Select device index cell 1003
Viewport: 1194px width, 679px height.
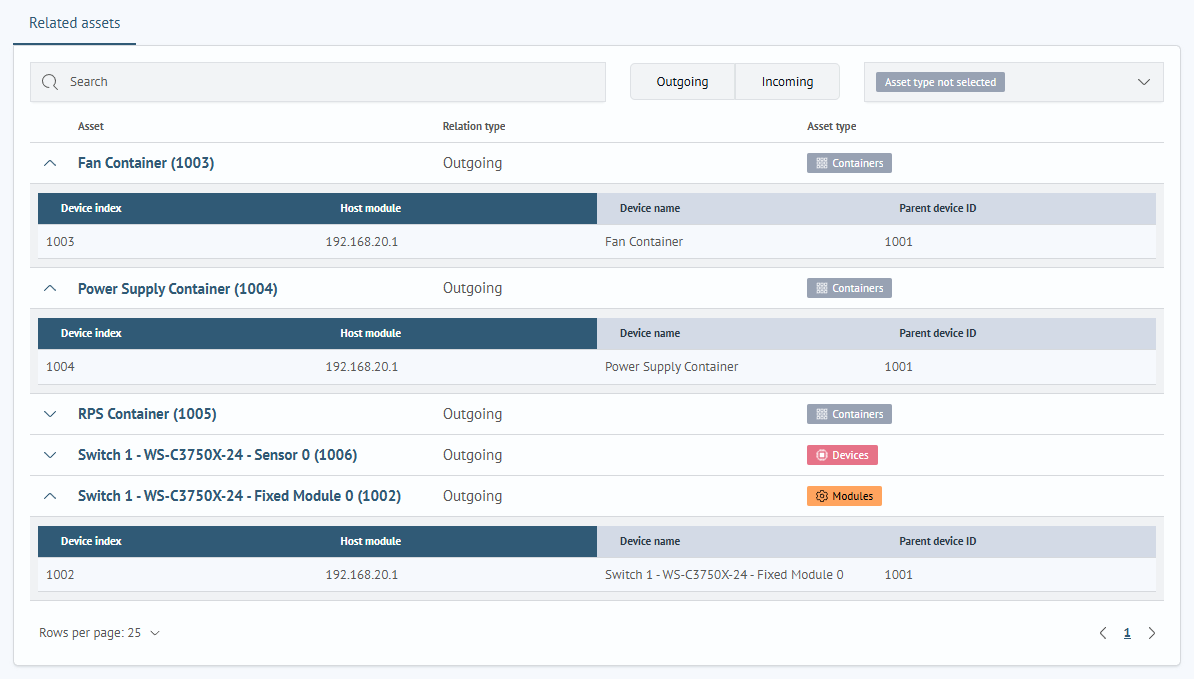(x=60, y=242)
